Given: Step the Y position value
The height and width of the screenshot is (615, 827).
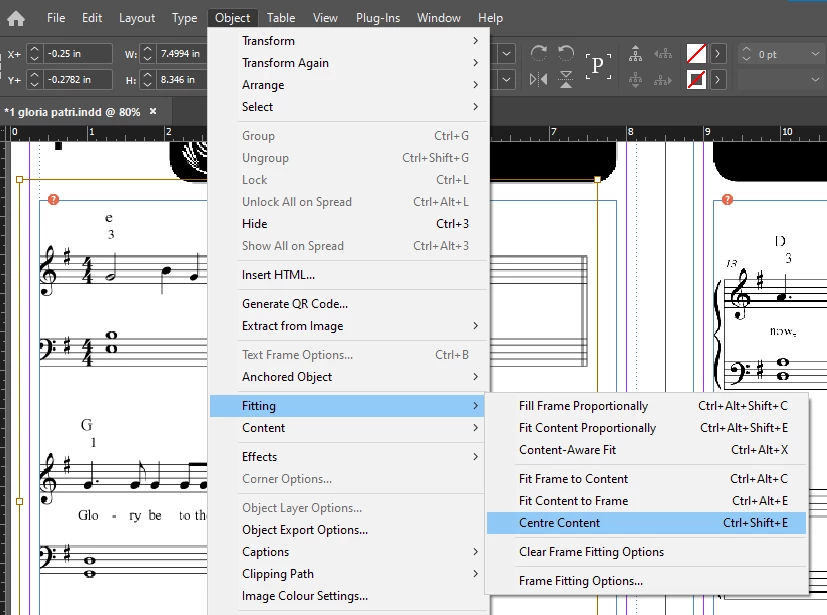Looking at the screenshot, I should pos(34,79).
